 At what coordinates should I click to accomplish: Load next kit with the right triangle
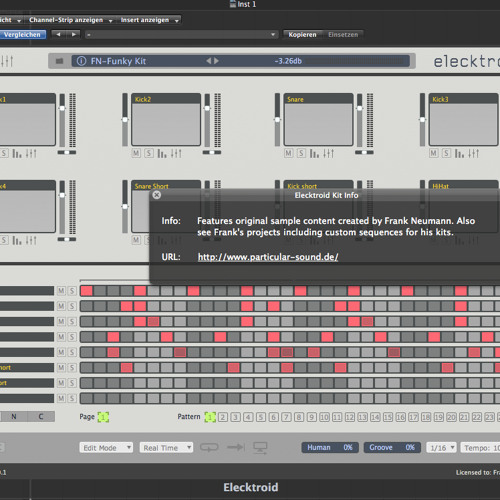tap(216, 61)
